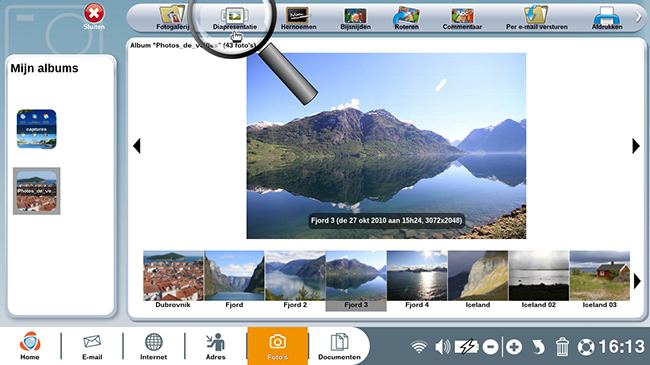Switch to the Documenten tab
Image resolution: width=650 pixels, height=365 pixels.
[x=339, y=346]
